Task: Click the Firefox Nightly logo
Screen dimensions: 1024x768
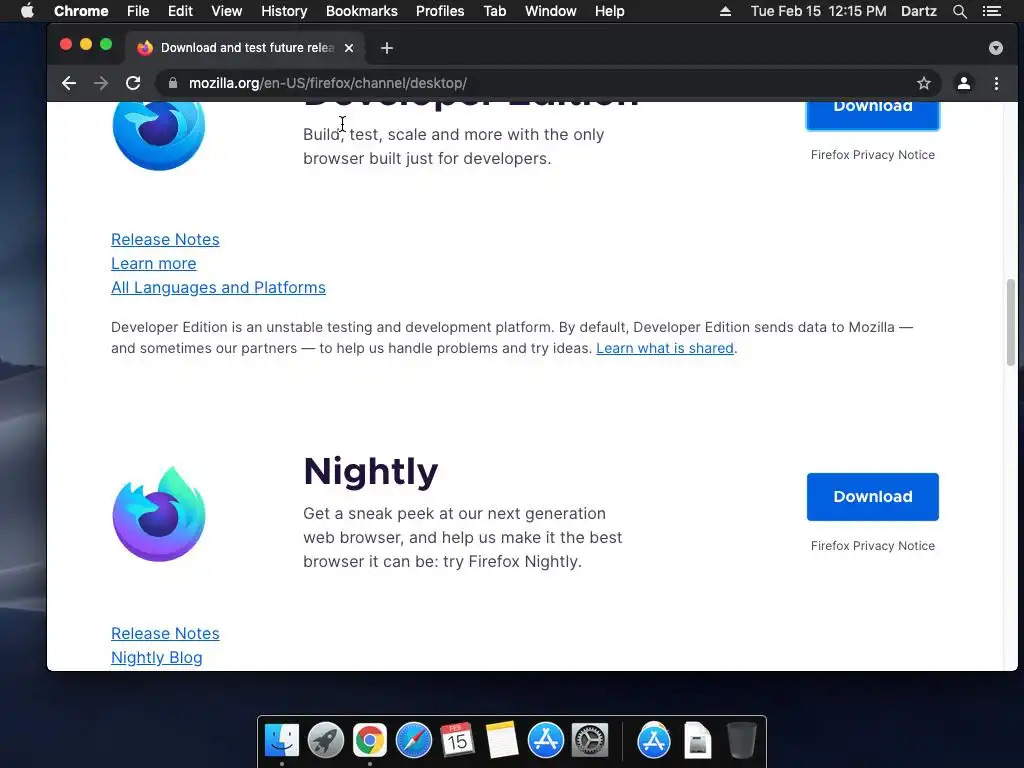Action: pyautogui.click(x=159, y=513)
